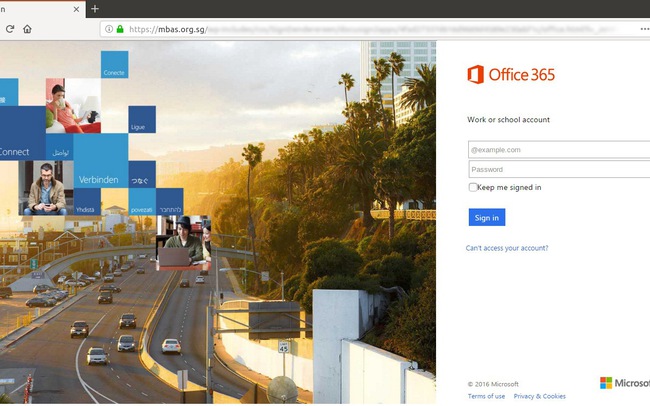Check the Keep me signed in box

pyautogui.click(x=473, y=187)
